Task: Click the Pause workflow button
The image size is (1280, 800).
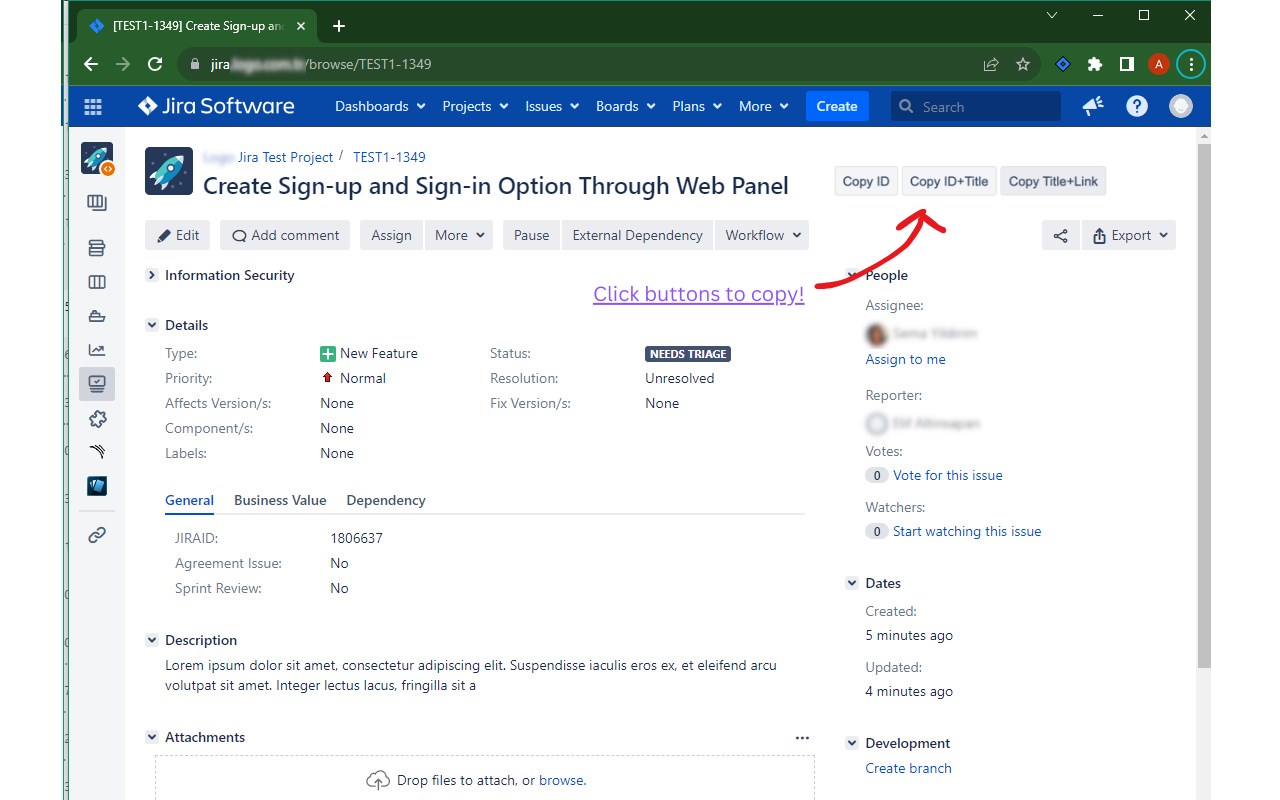Action: [x=531, y=235]
